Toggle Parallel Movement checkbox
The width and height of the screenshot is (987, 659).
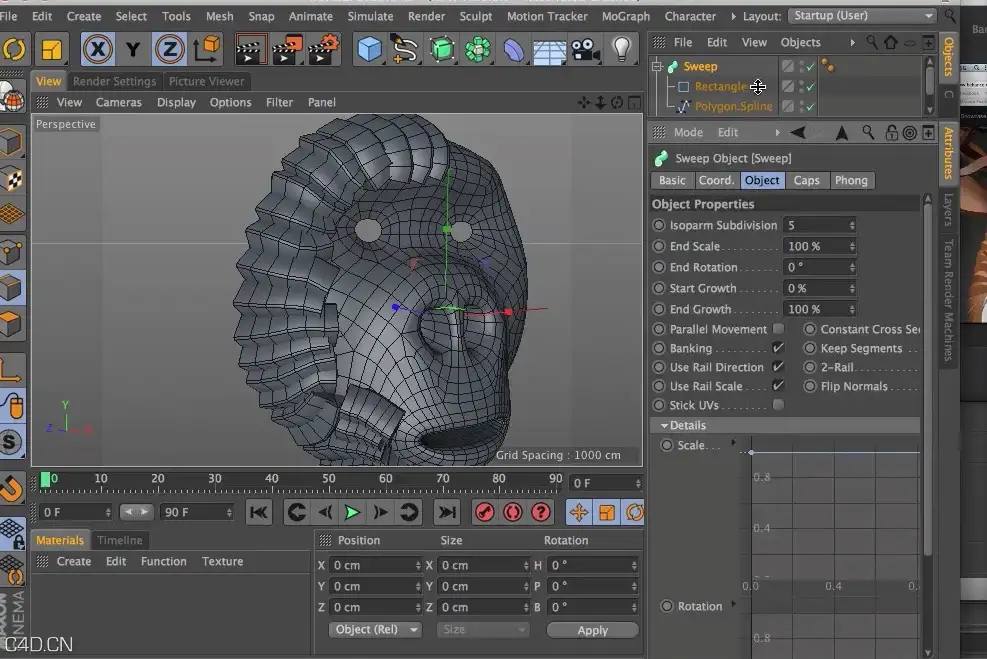[x=779, y=329]
